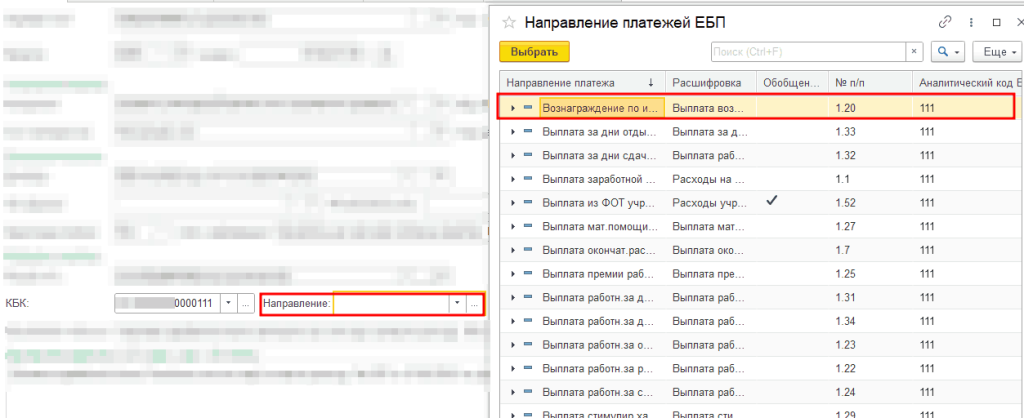Expand the Выплата за дни отды... row

tap(513, 131)
